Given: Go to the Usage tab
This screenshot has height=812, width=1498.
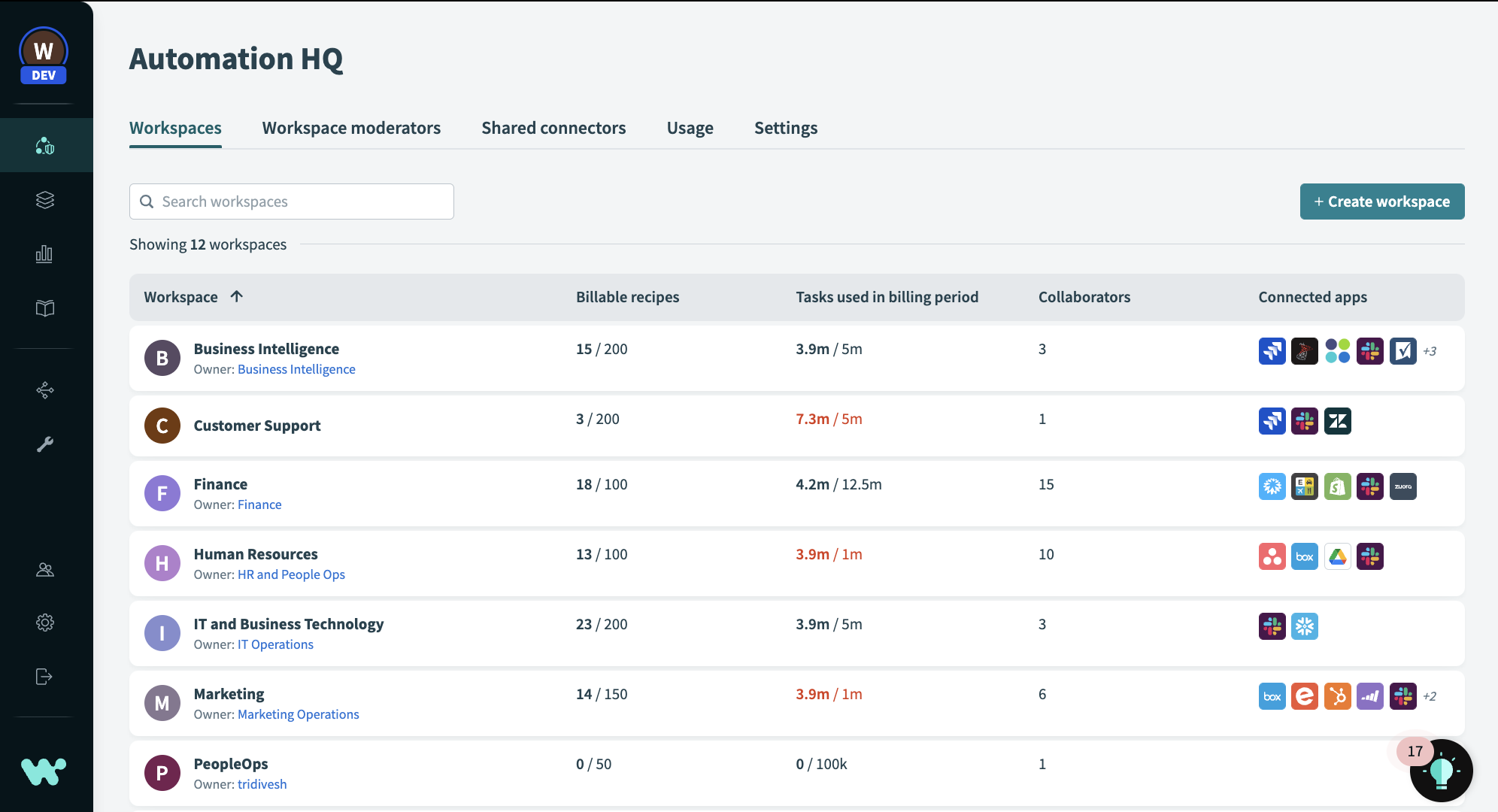Looking at the screenshot, I should 690,128.
